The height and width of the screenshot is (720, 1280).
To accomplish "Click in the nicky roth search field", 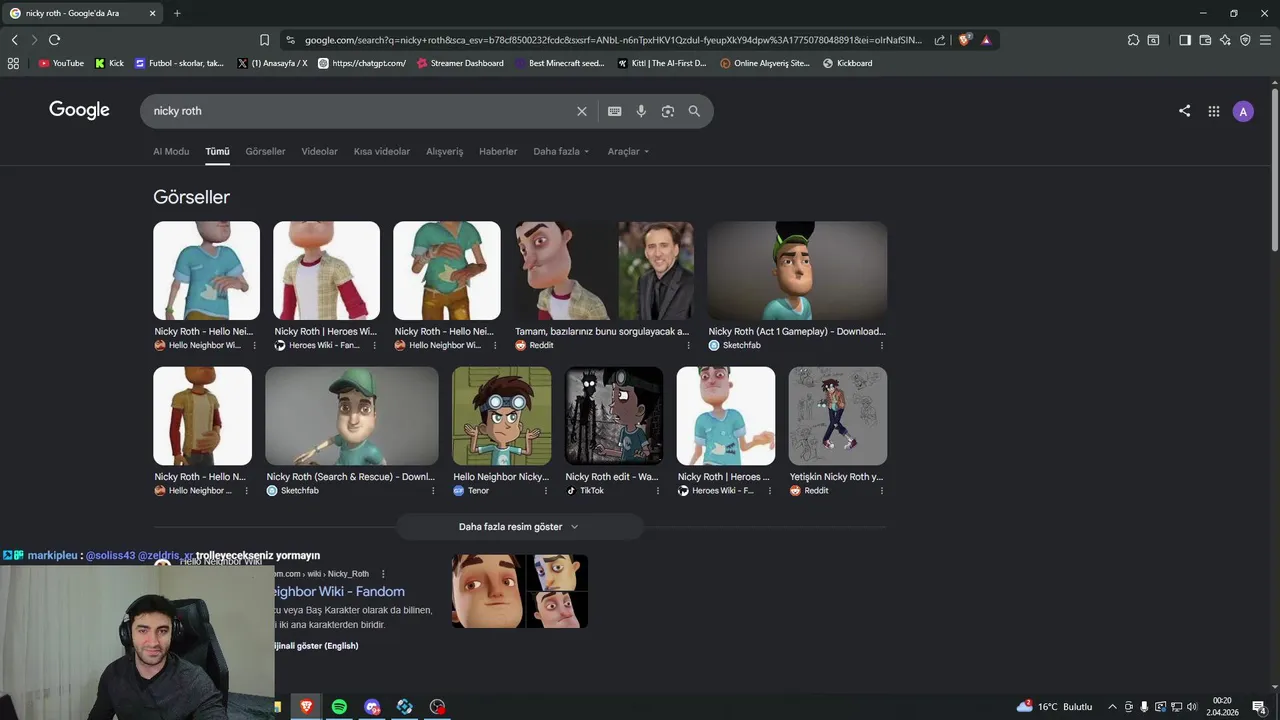I will tap(360, 111).
